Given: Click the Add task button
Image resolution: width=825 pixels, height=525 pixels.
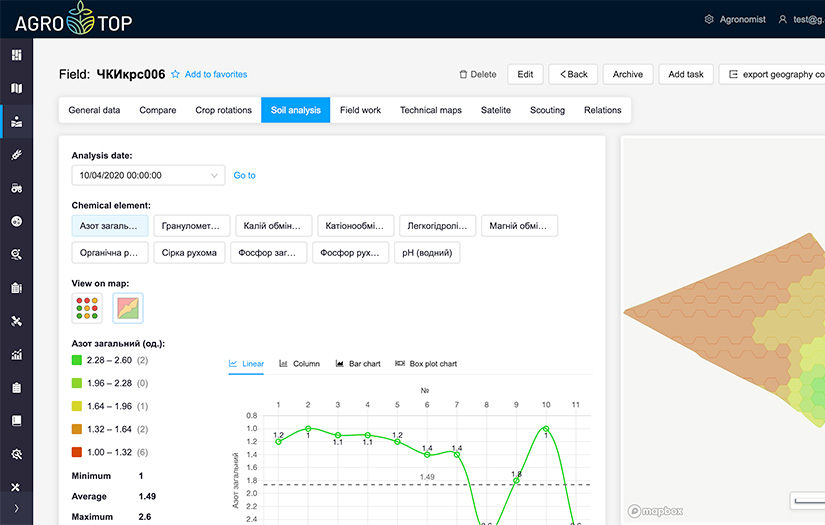Looking at the screenshot, I should (x=686, y=74).
